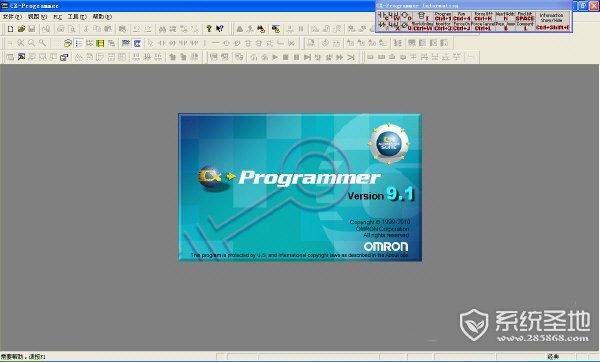Open the File (文件) menu

[12, 17]
